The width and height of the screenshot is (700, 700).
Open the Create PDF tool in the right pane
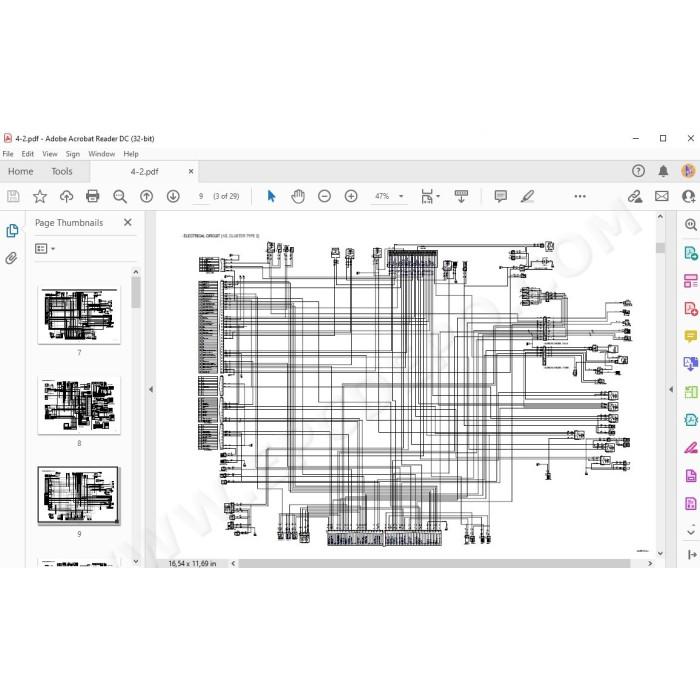coord(691,308)
